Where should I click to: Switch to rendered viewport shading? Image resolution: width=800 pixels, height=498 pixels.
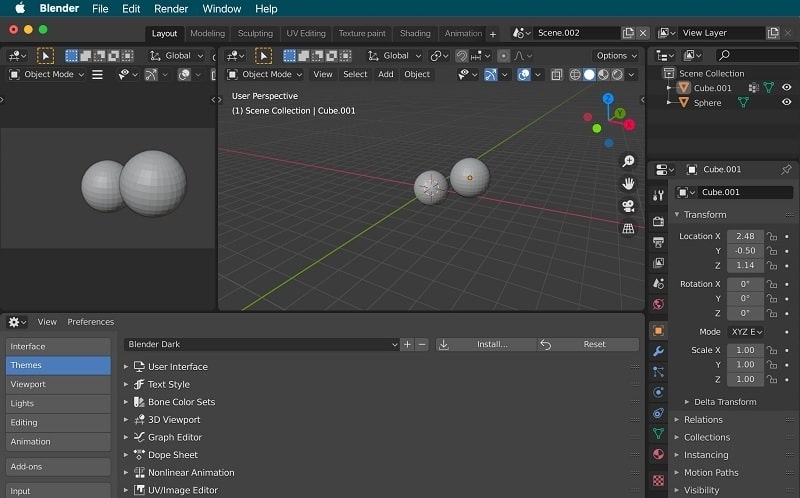(617, 74)
